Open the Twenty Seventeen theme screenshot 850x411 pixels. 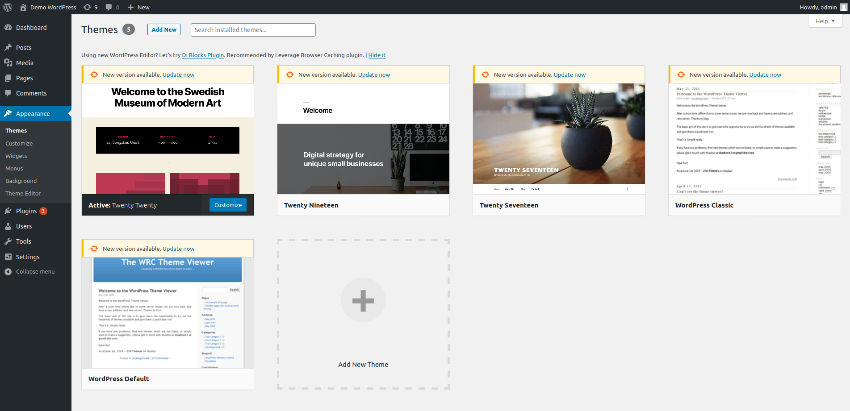[x=559, y=139]
